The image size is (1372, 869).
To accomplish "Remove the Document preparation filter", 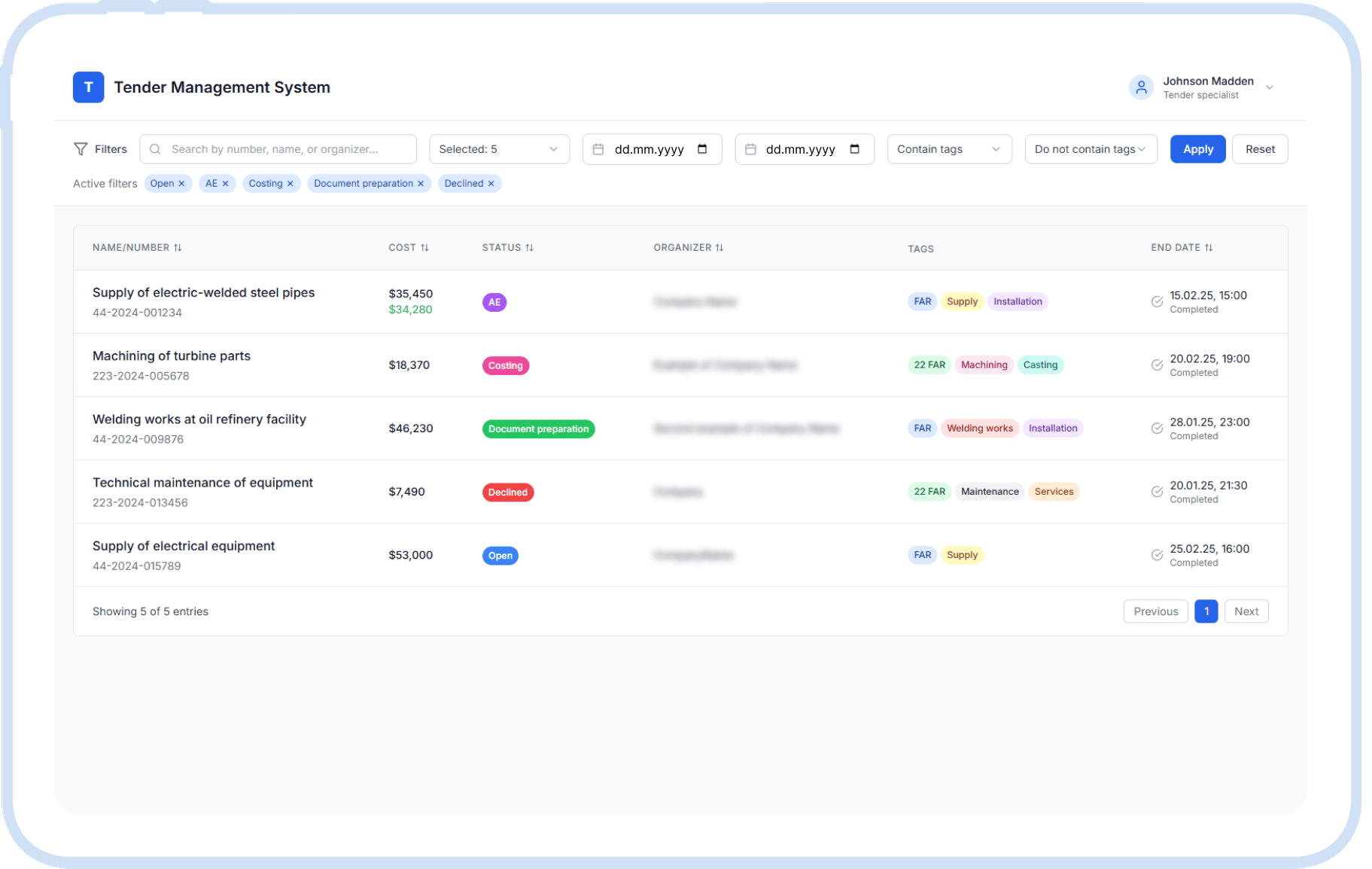I will tap(421, 184).
